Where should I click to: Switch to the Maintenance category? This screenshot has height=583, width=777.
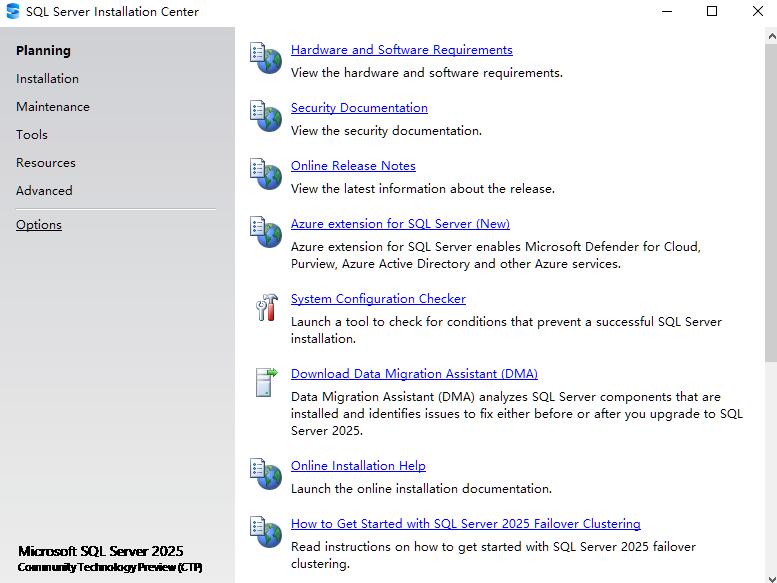(53, 106)
